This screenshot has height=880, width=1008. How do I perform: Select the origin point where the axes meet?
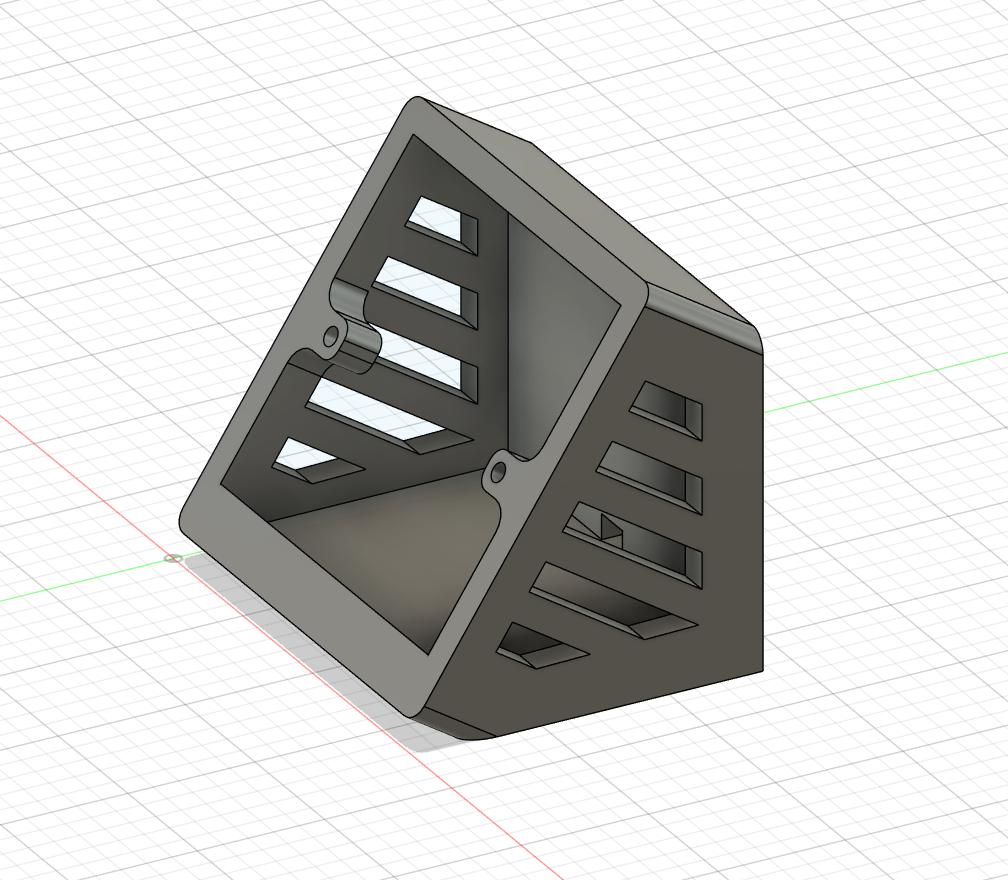[173, 558]
